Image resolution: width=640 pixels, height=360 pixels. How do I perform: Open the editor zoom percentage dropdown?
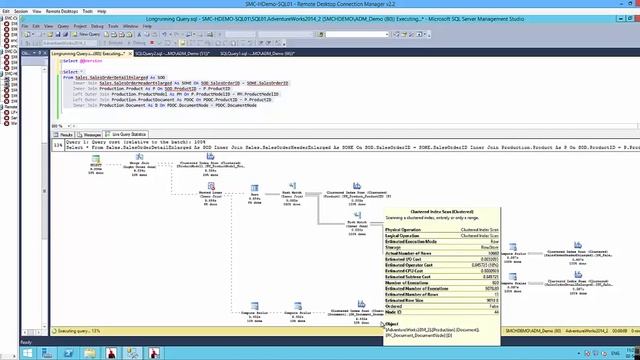pos(69,126)
